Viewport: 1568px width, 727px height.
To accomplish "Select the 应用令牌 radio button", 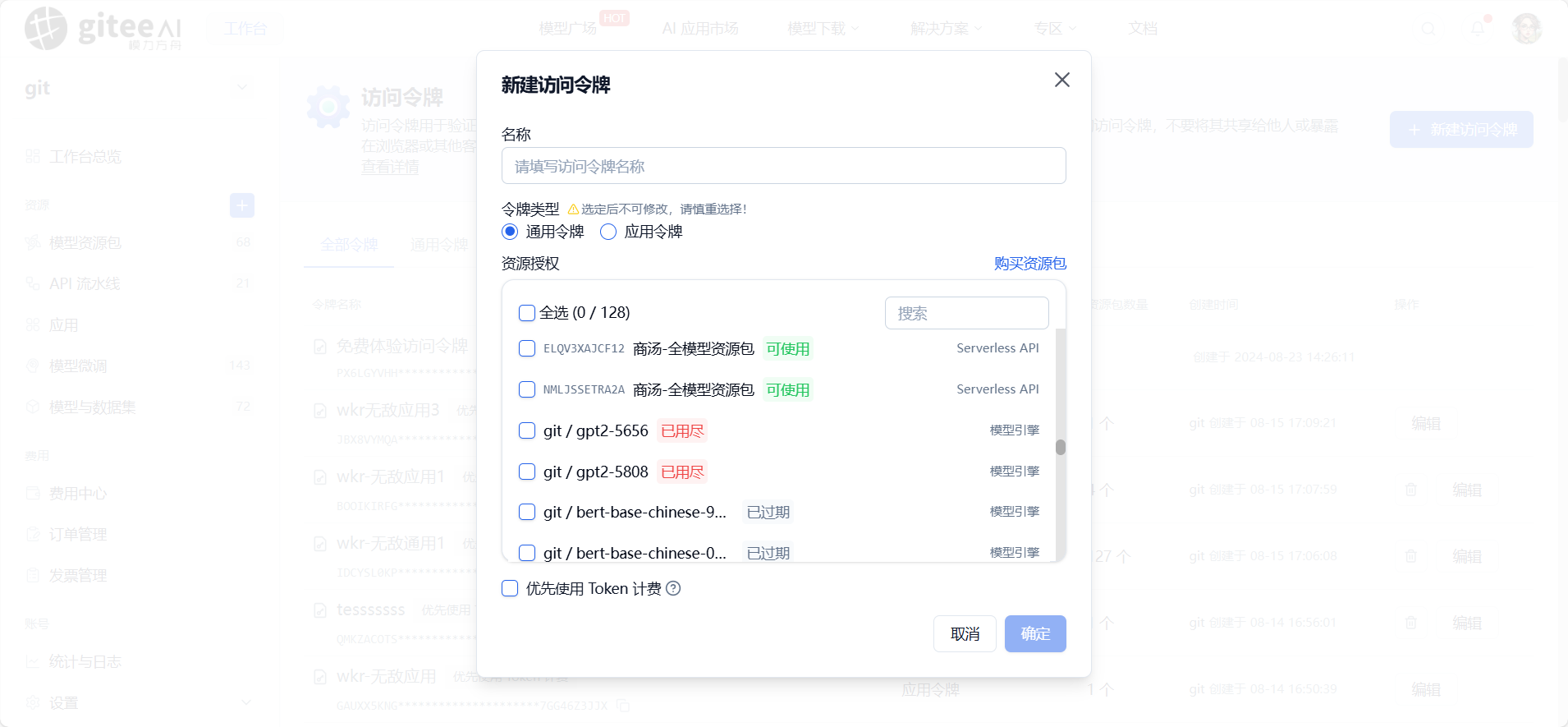I will click(608, 232).
